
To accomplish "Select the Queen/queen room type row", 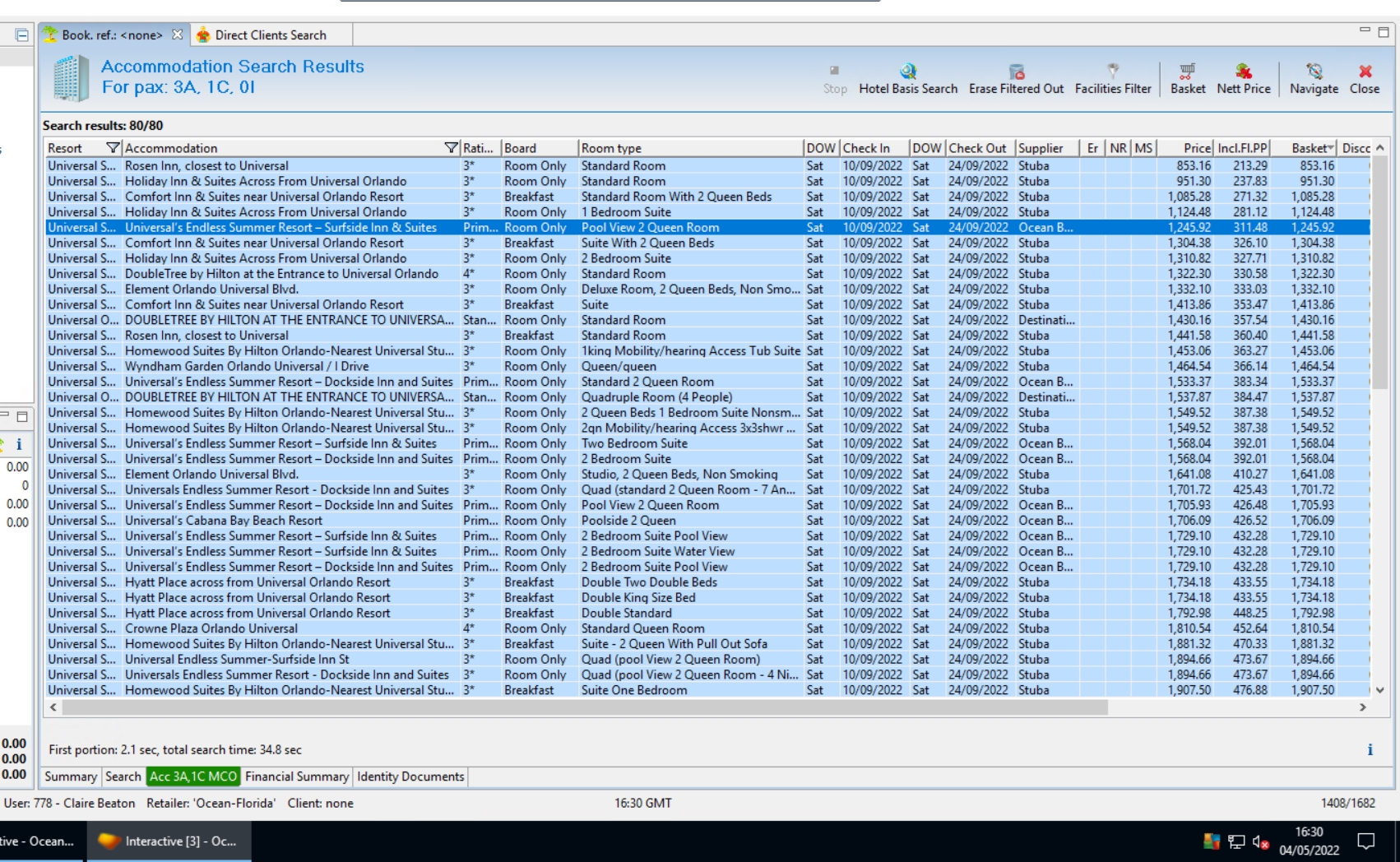I will [707, 366].
